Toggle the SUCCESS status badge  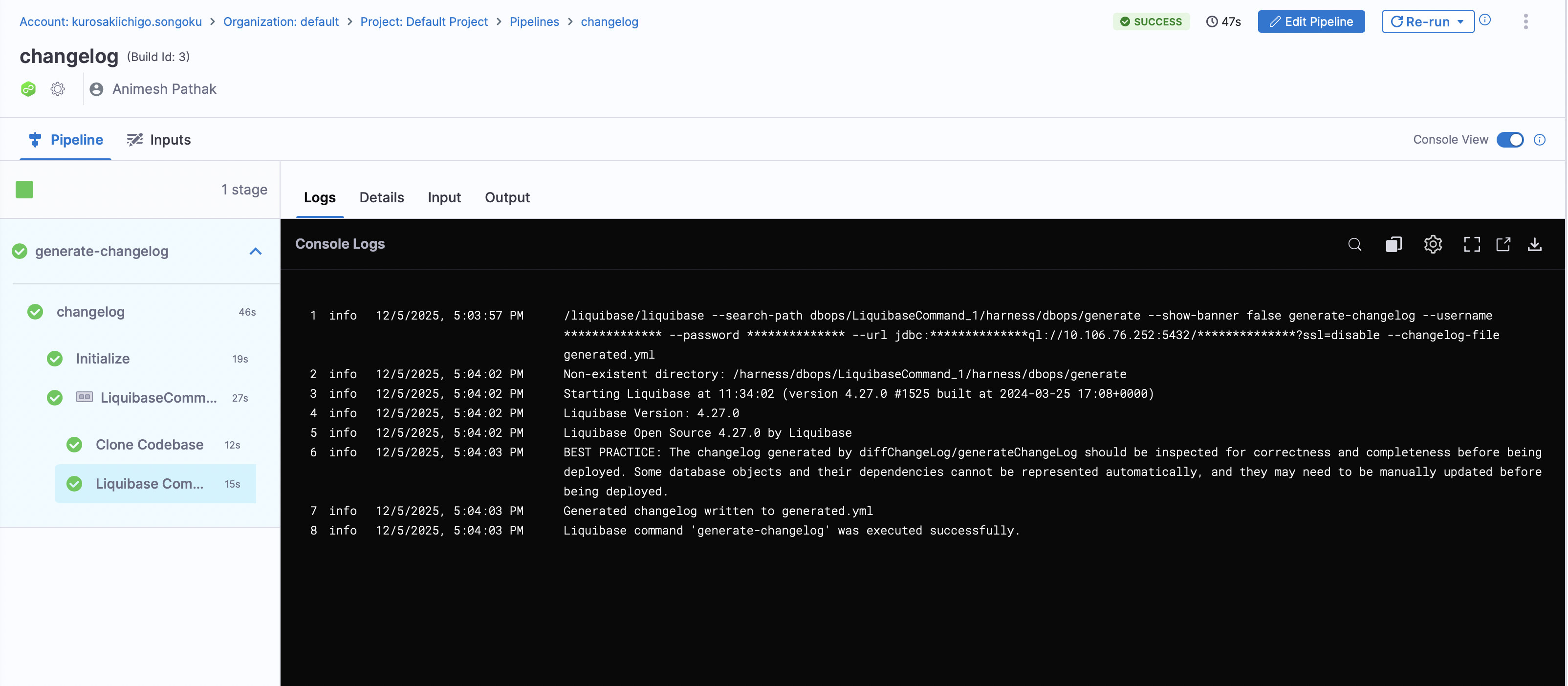coord(1151,21)
